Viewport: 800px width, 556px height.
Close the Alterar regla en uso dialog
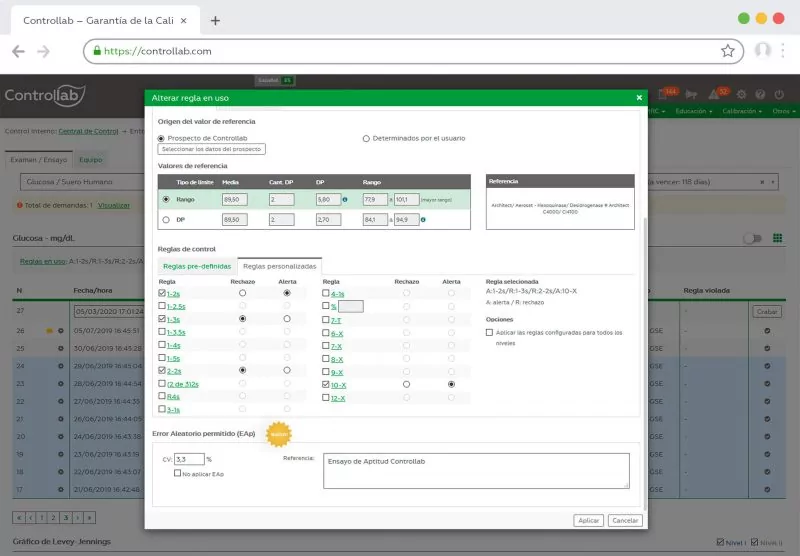click(639, 98)
